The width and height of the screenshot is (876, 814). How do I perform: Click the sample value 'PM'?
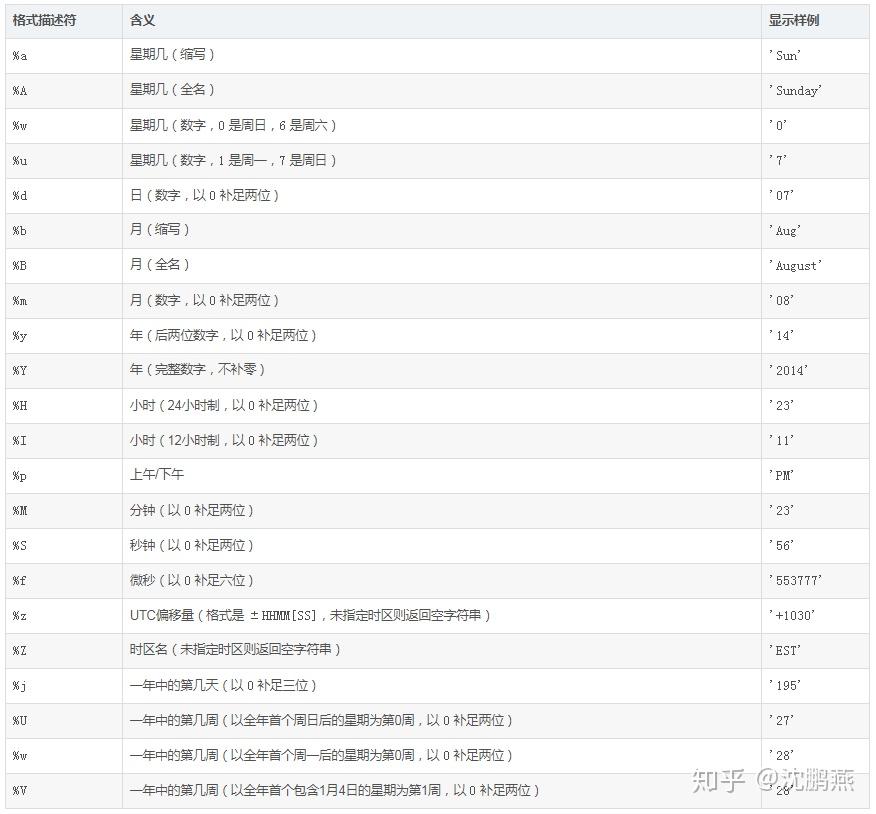click(781, 475)
